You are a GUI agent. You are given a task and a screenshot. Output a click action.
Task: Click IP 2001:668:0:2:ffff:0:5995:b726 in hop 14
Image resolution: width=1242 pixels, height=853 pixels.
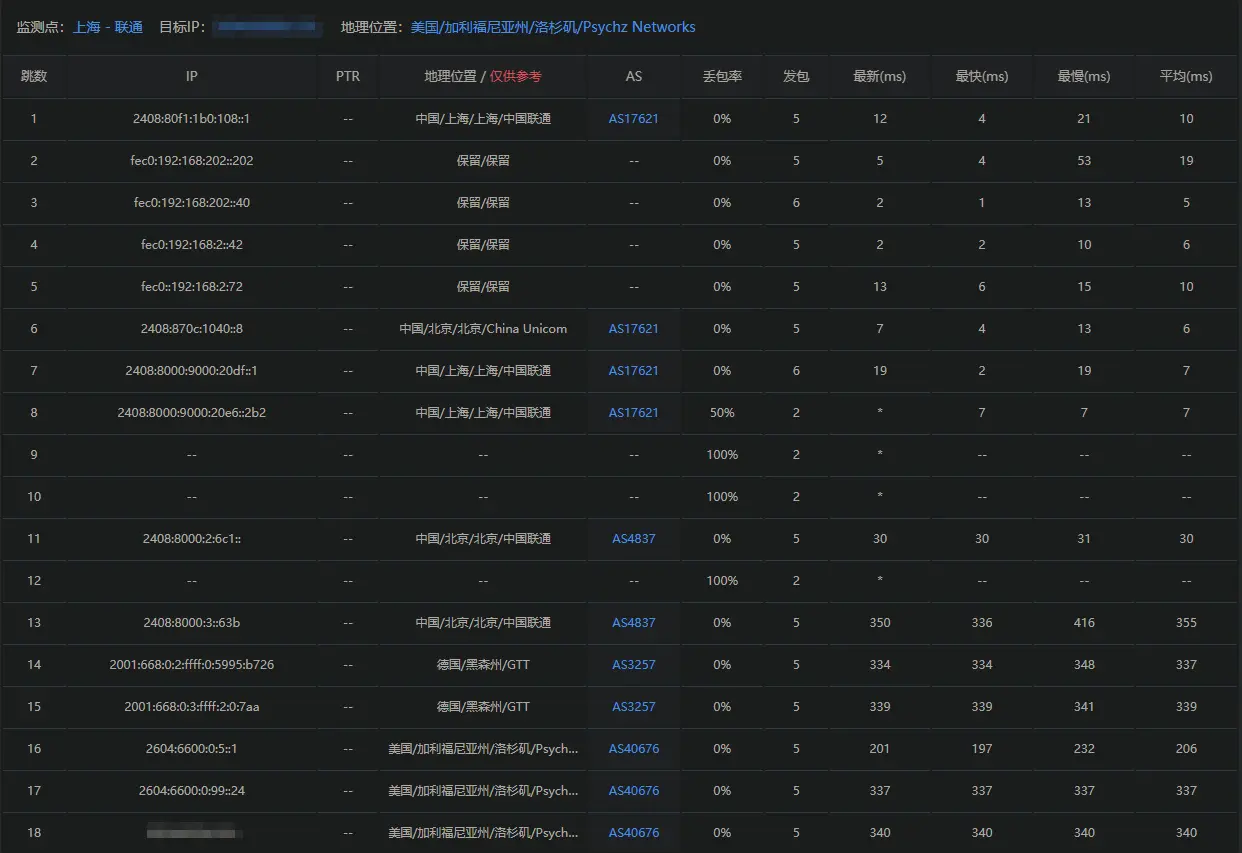point(191,665)
